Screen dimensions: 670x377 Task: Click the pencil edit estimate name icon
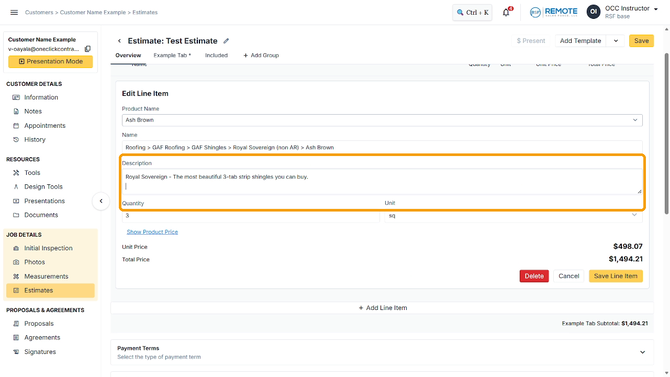226,41
